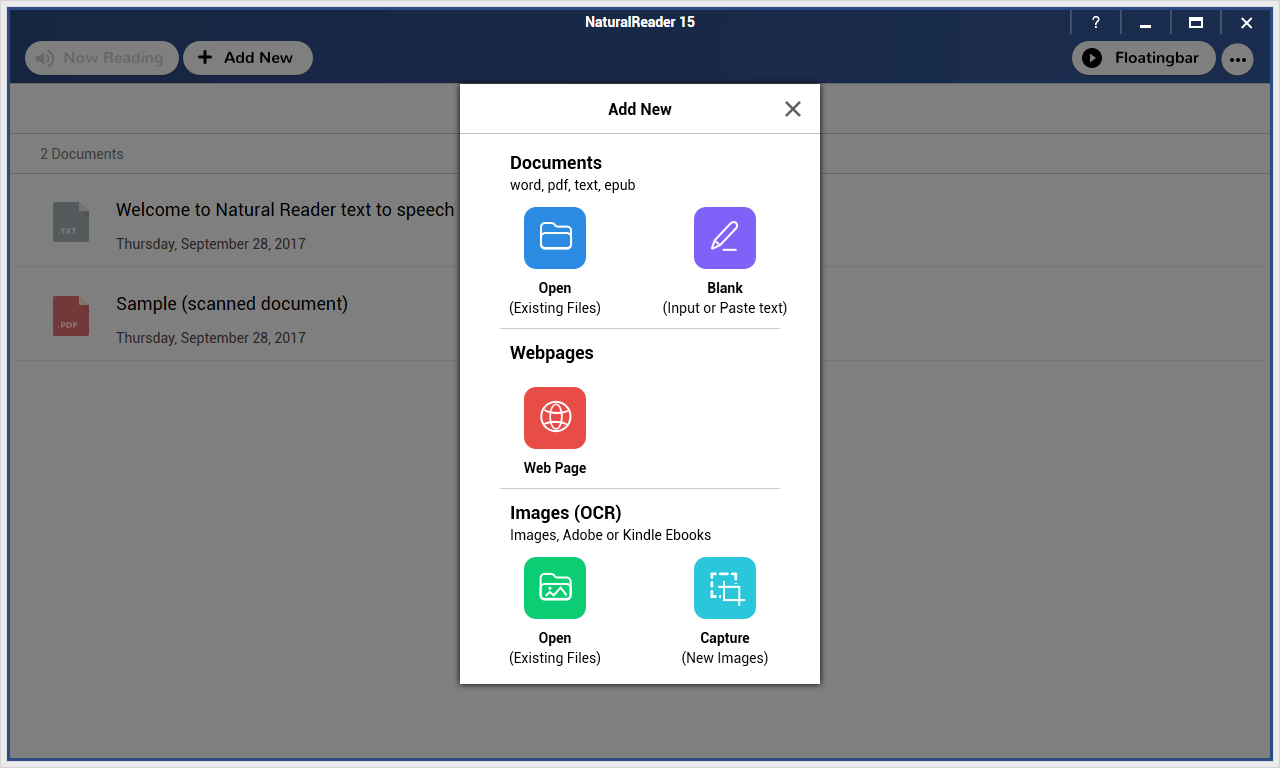Close the NaturalReader 15 window
Screen dimensions: 1280x768
[1246, 22]
